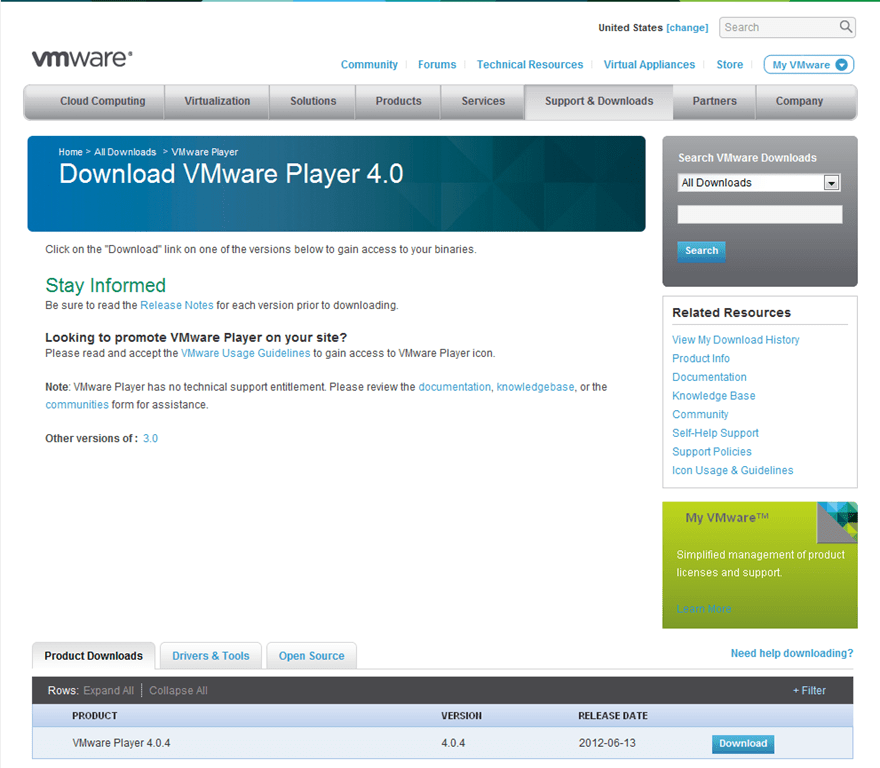
Task: Open the Documentation related resource
Action: 709,377
